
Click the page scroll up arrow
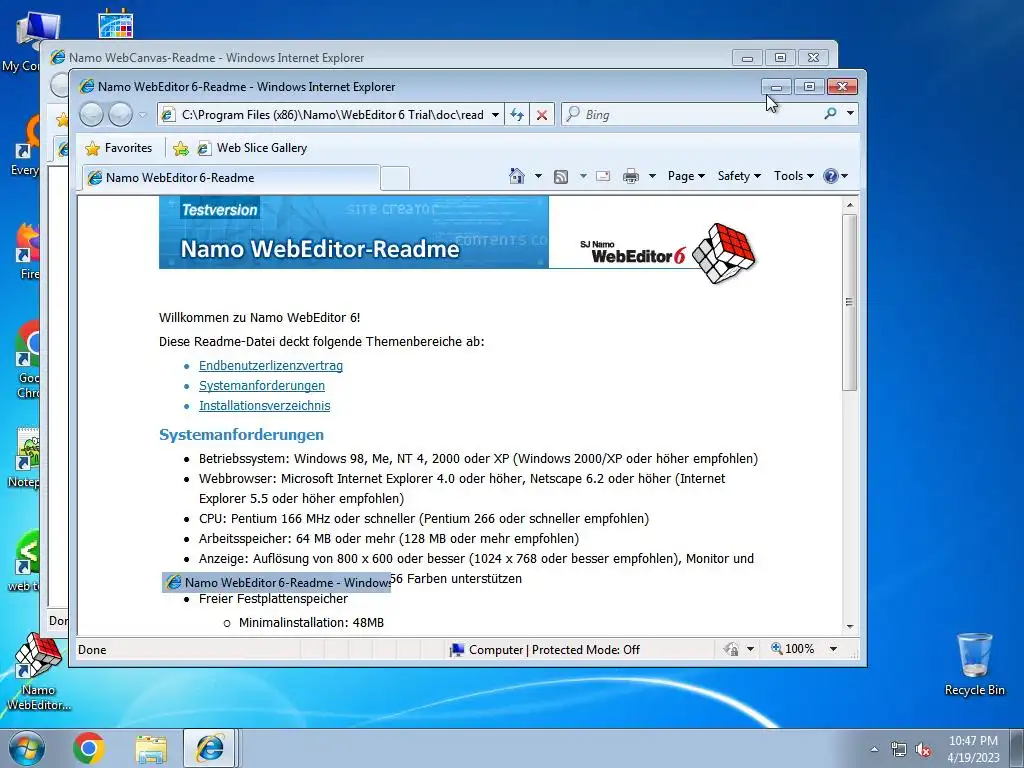coord(850,205)
